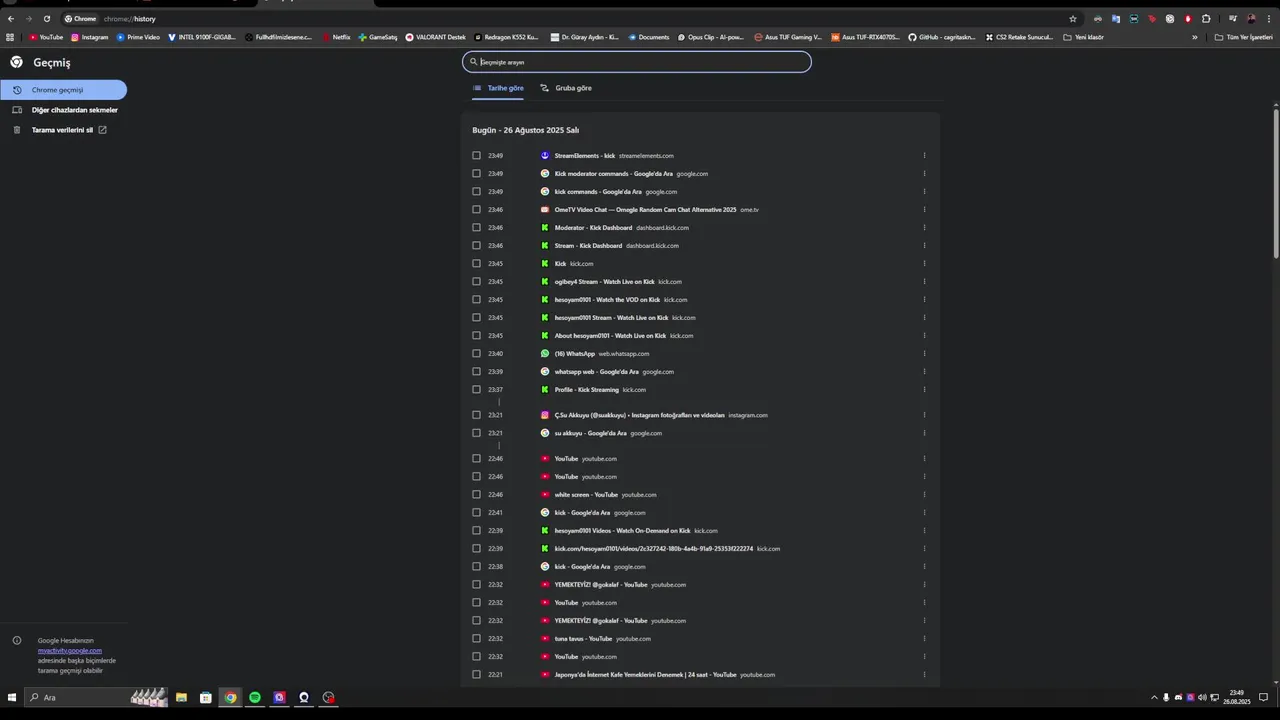Check the box for StreamElements - kick entry
This screenshot has width=1280, height=720.
click(476, 156)
